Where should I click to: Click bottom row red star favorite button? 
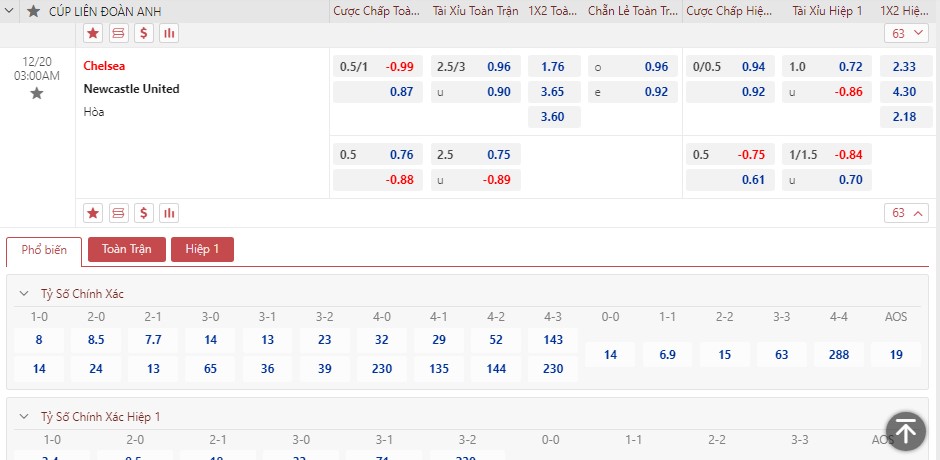[93, 213]
